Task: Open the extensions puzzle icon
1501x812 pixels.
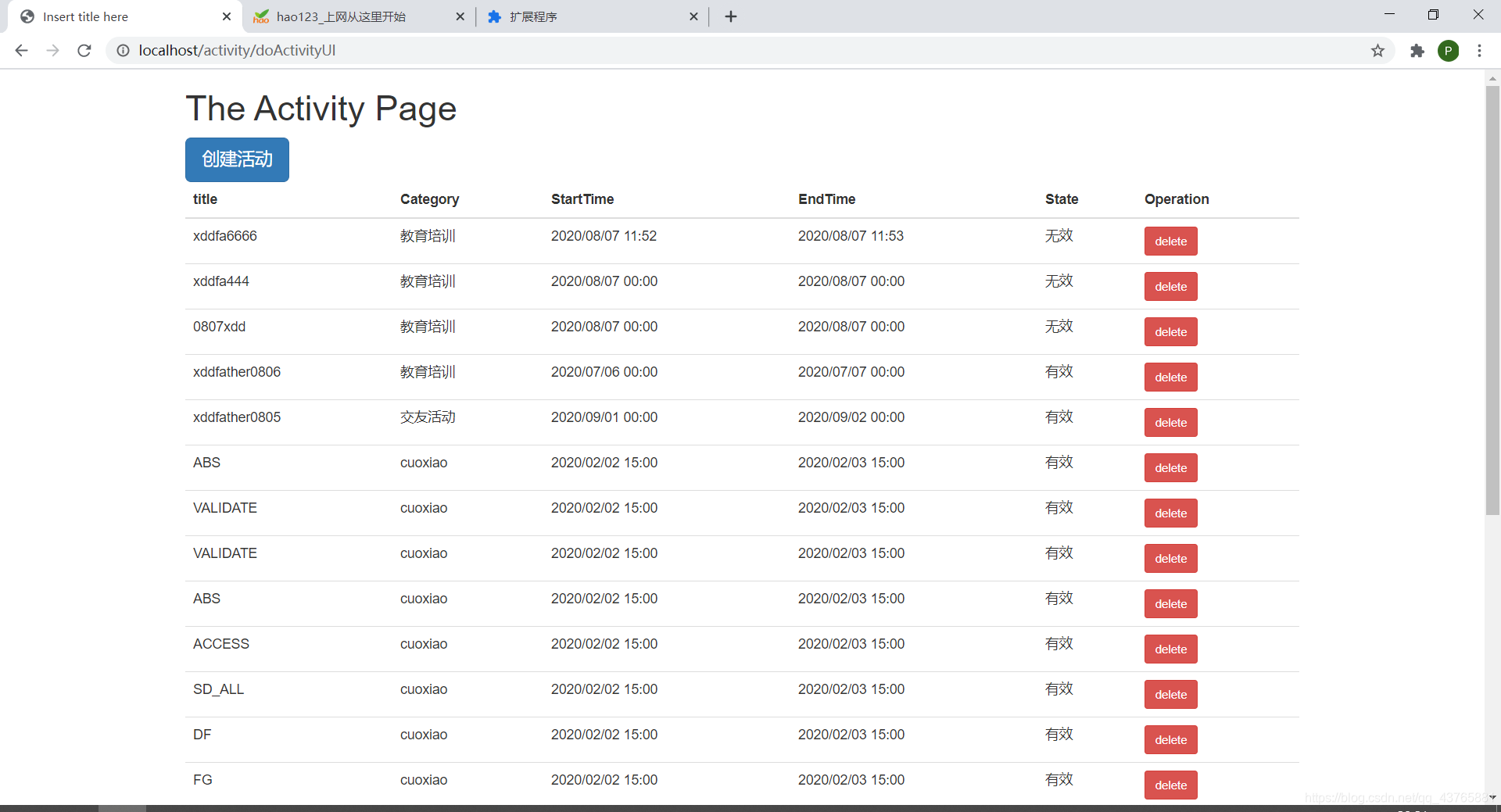Action: pyautogui.click(x=1417, y=50)
